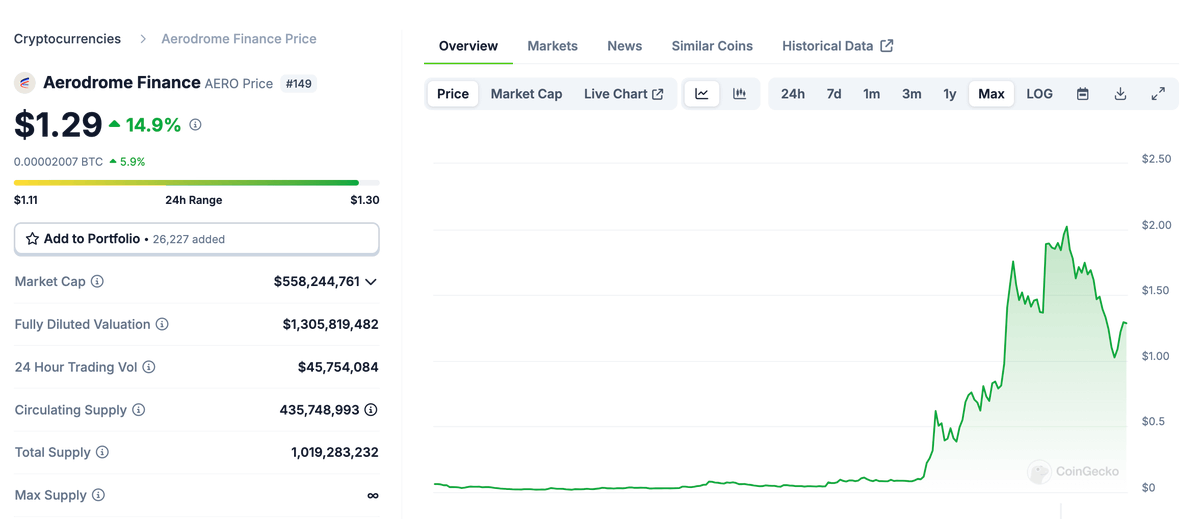The height and width of the screenshot is (519, 1200).
Task: Open the calendar date range picker
Action: [1082, 94]
